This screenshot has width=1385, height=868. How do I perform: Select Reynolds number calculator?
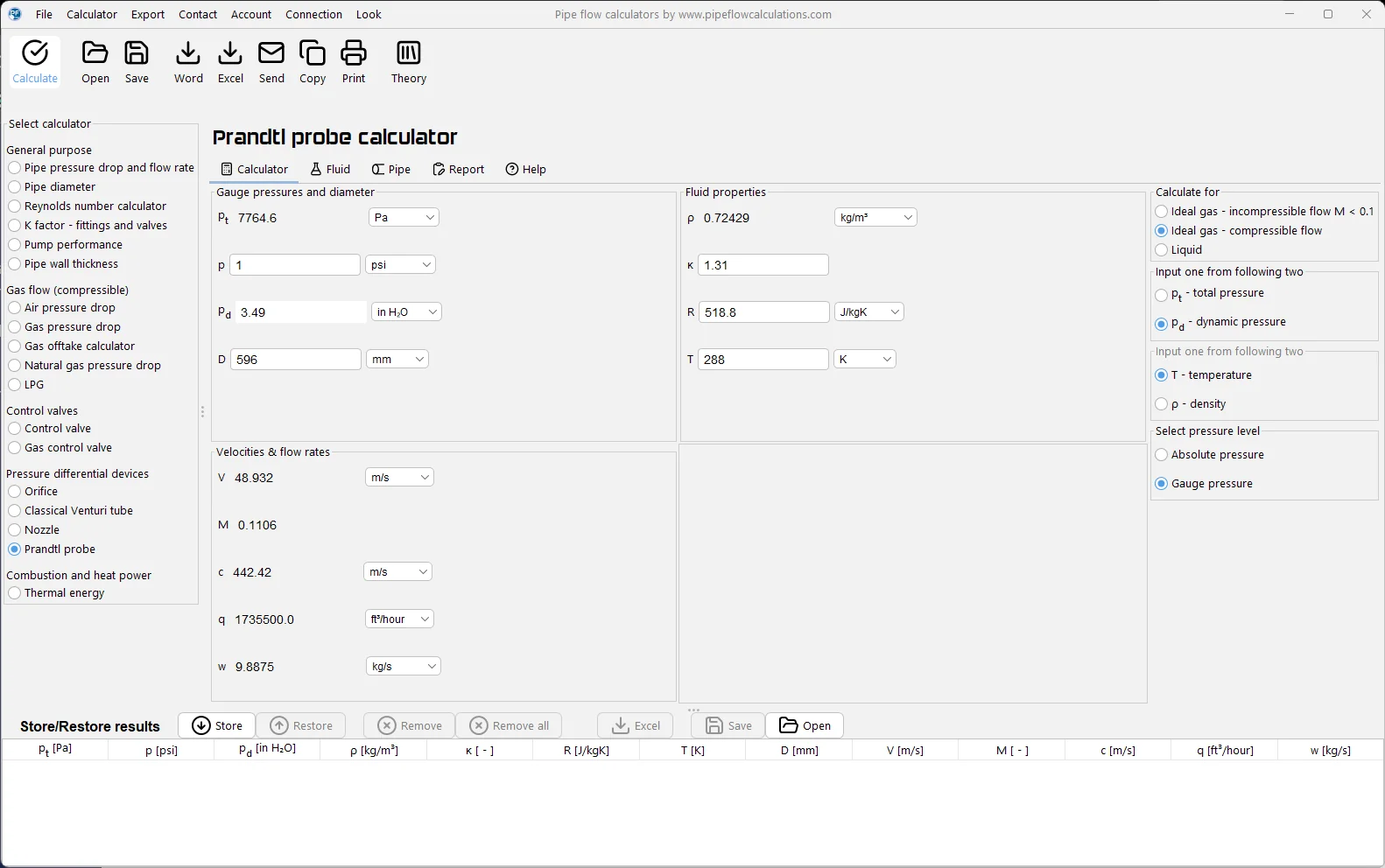click(88, 206)
